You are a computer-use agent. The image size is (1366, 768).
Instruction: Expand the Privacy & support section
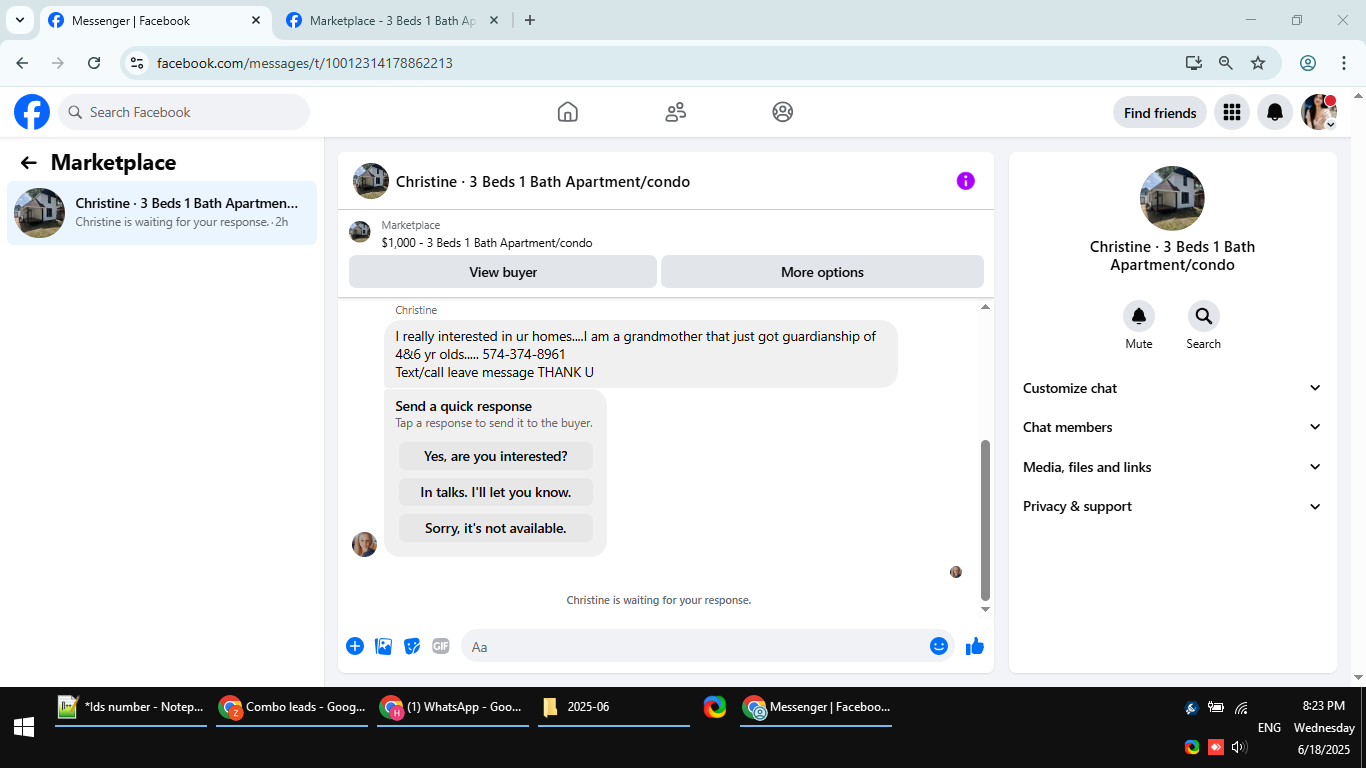coord(1172,506)
